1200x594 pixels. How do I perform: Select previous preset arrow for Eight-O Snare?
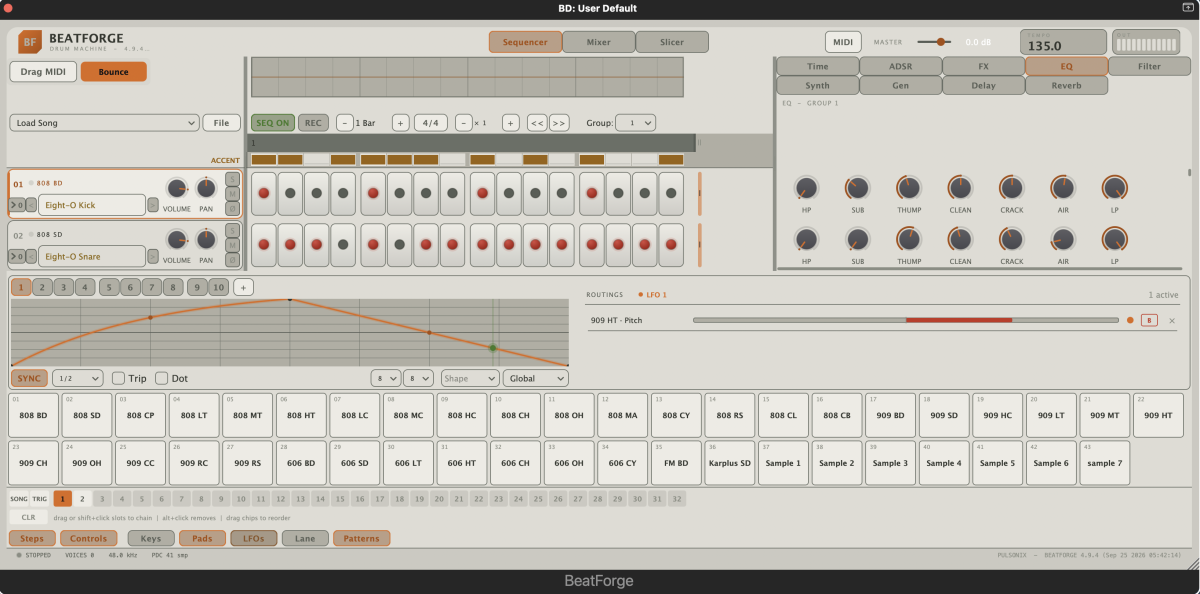(31, 256)
